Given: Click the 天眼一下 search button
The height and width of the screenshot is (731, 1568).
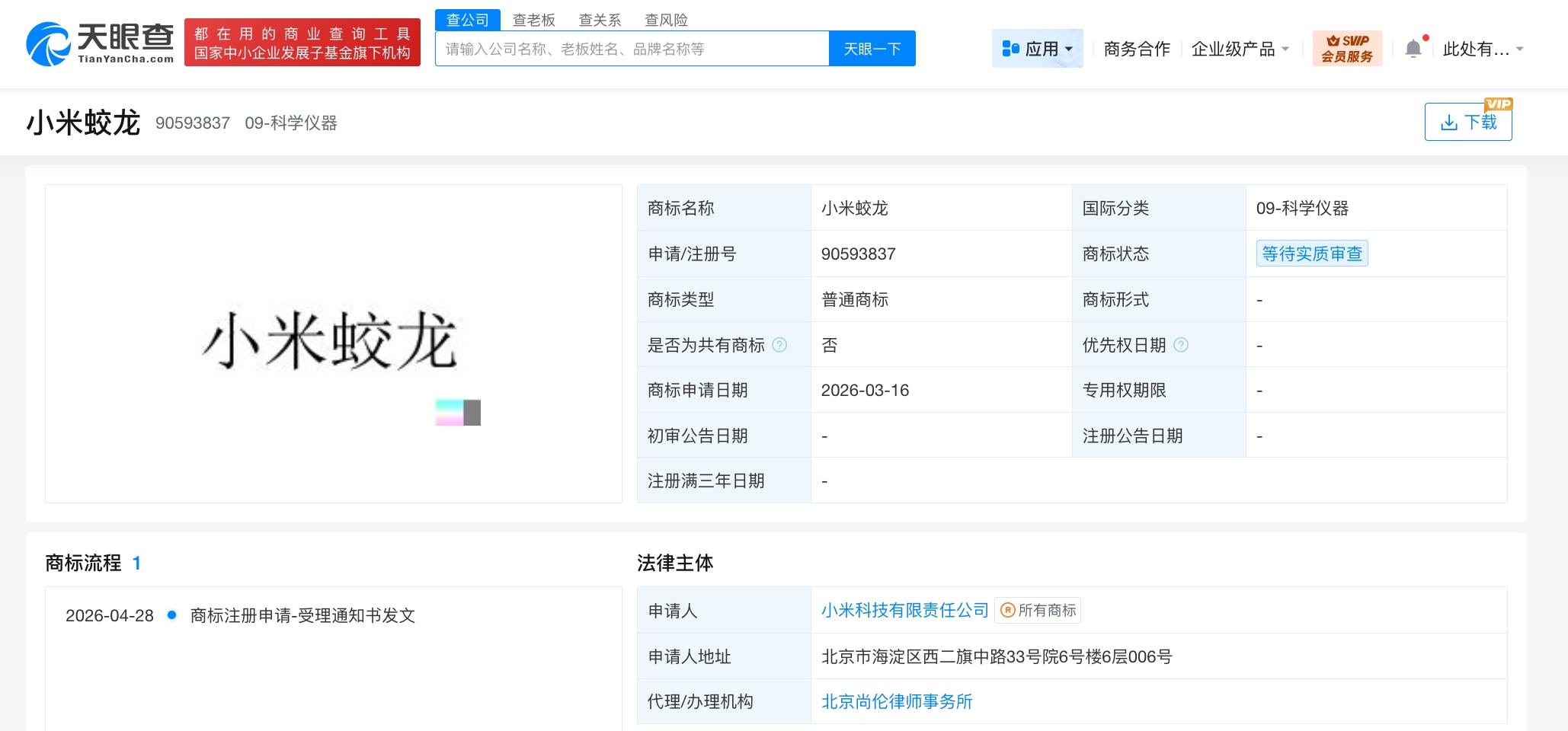Looking at the screenshot, I should [x=872, y=49].
